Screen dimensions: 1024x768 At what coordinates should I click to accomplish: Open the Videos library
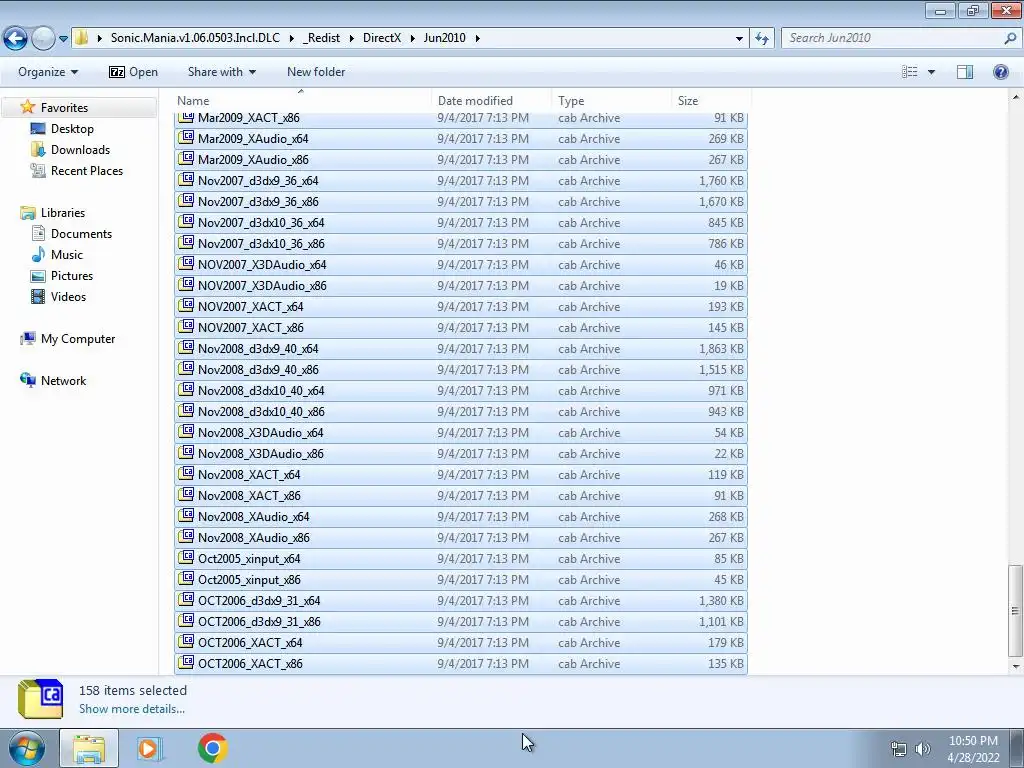[x=68, y=296]
